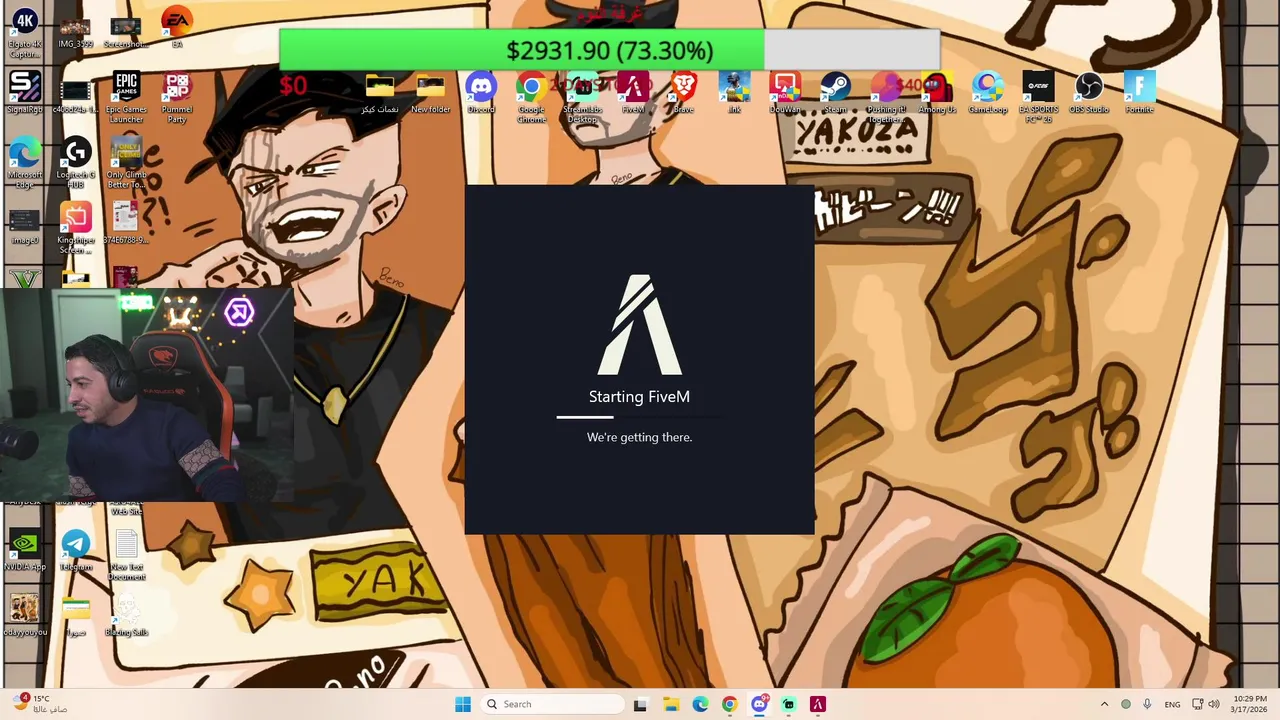Open EA SPORTS FC 26 shortcut
Image resolution: width=1280 pixels, height=720 pixels.
pyautogui.click(x=1038, y=96)
